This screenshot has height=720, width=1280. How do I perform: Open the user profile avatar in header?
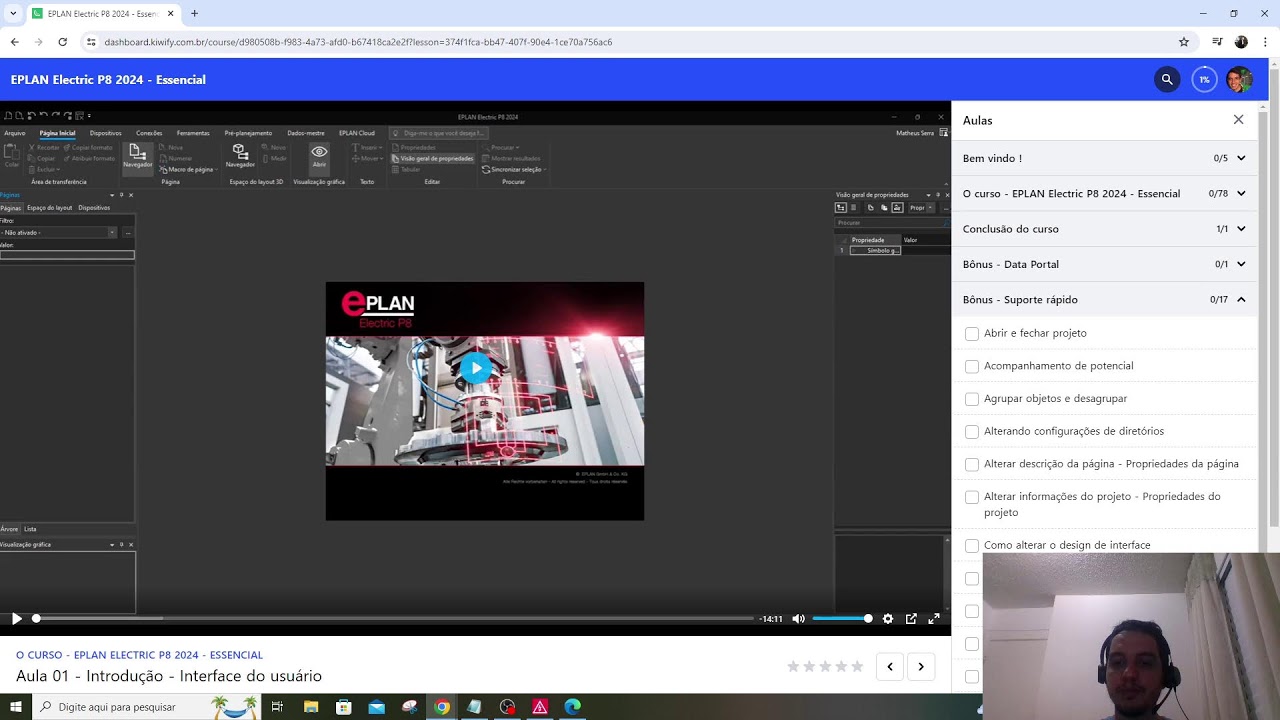point(1239,79)
